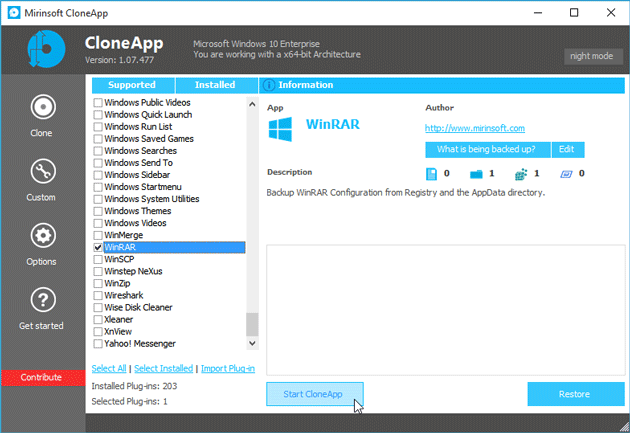Screen dimensions: 630x433
Task: Click the Installed Plug-ins: 203 text
Action: pyautogui.click(x=134, y=386)
